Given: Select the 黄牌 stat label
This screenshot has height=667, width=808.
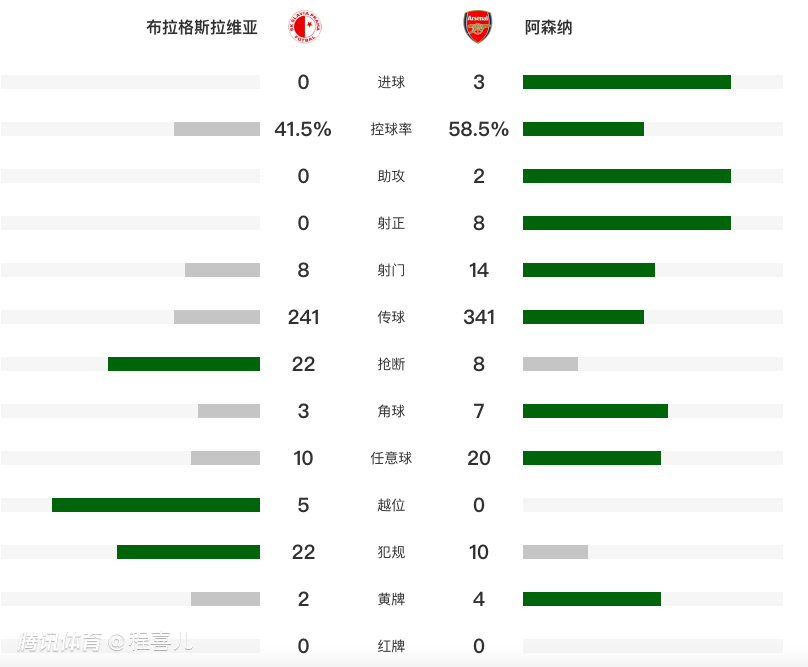Looking at the screenshot, I should [391, 599].
